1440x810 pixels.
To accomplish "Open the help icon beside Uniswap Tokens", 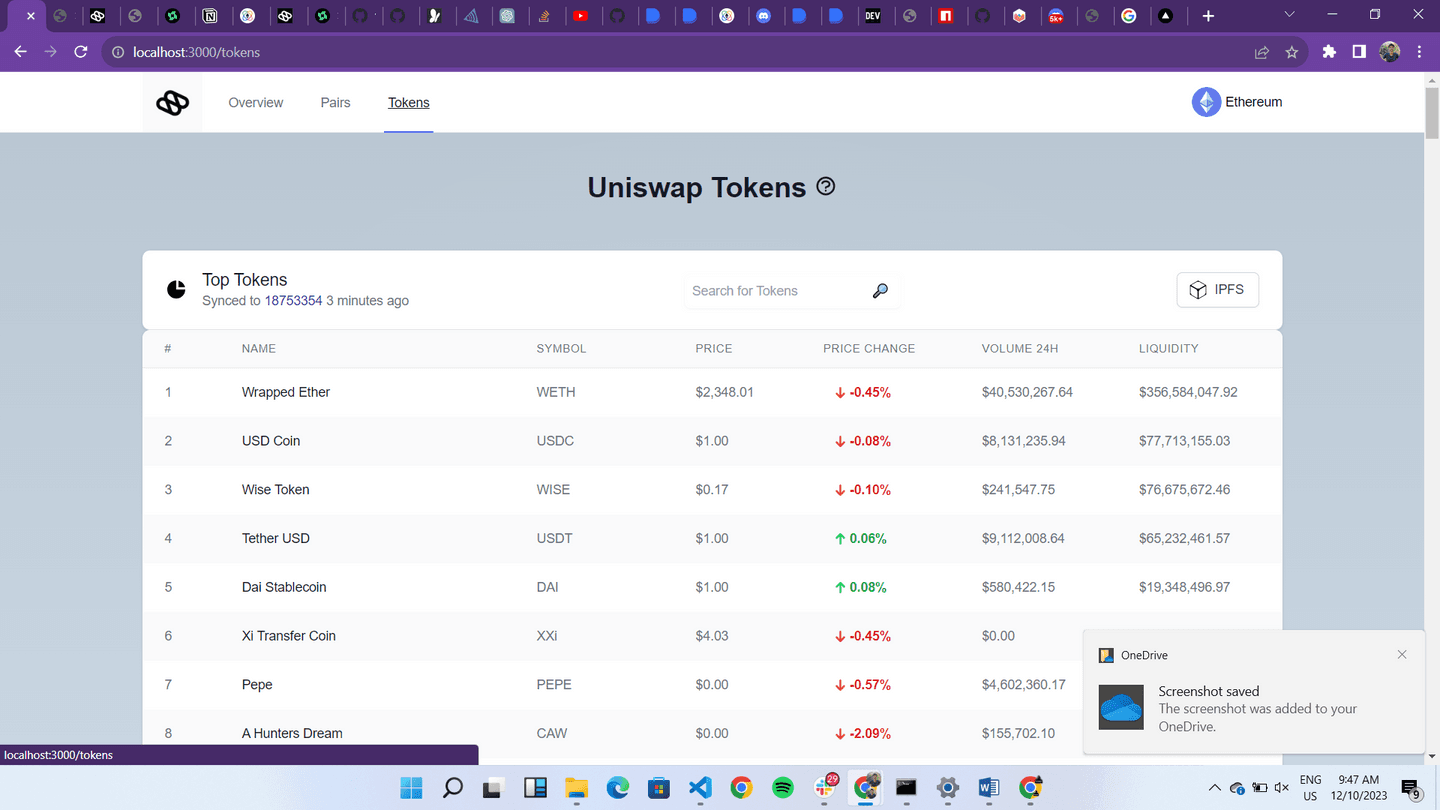I will point(826,186).
